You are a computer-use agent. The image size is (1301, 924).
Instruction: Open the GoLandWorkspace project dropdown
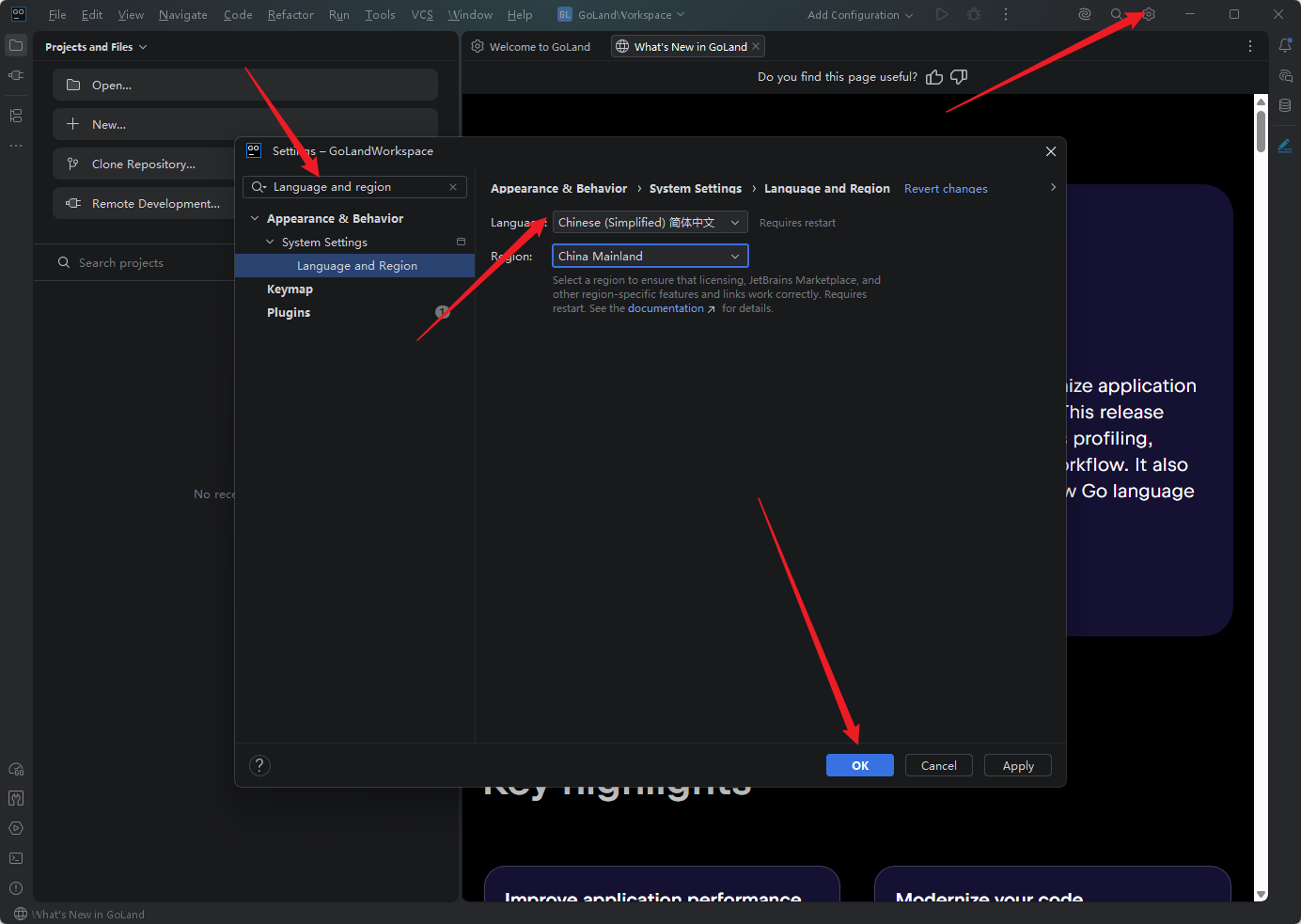coord(621,15)
